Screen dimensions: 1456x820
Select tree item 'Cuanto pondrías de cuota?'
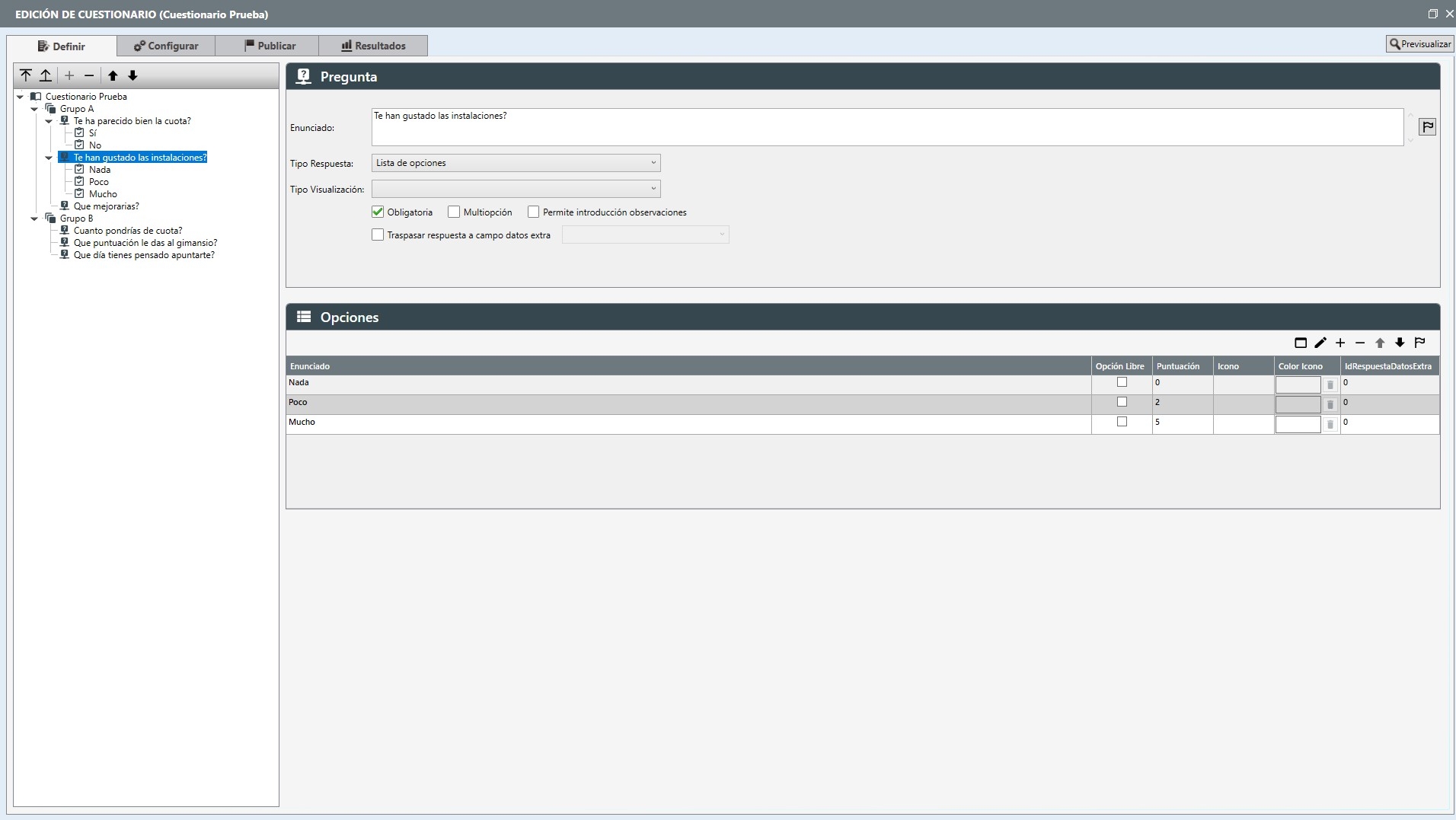tap(128, 231)
